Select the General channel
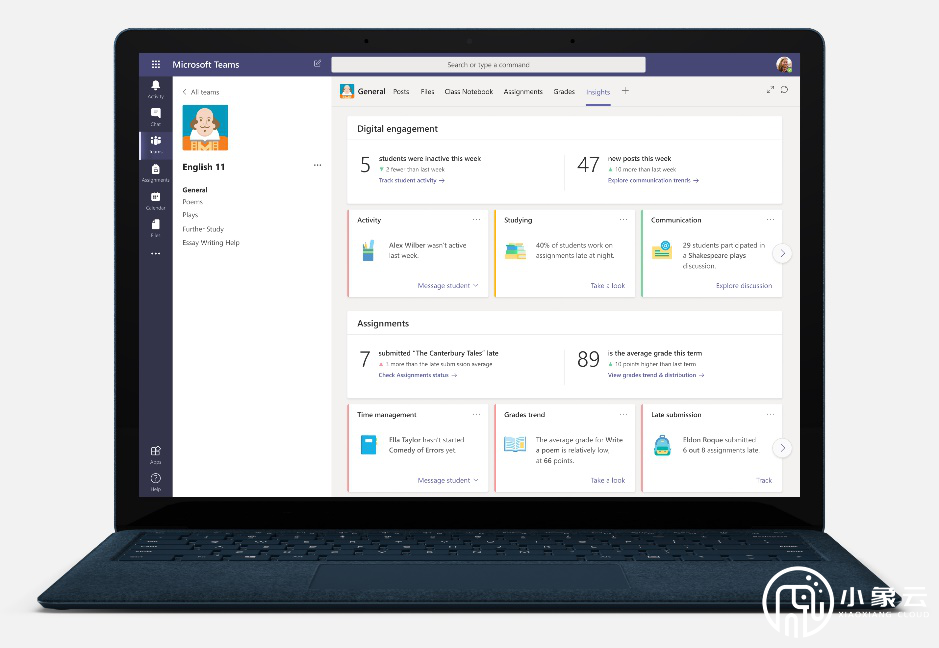The height and width of the screenshot is (648, 939). pos(195,190)
